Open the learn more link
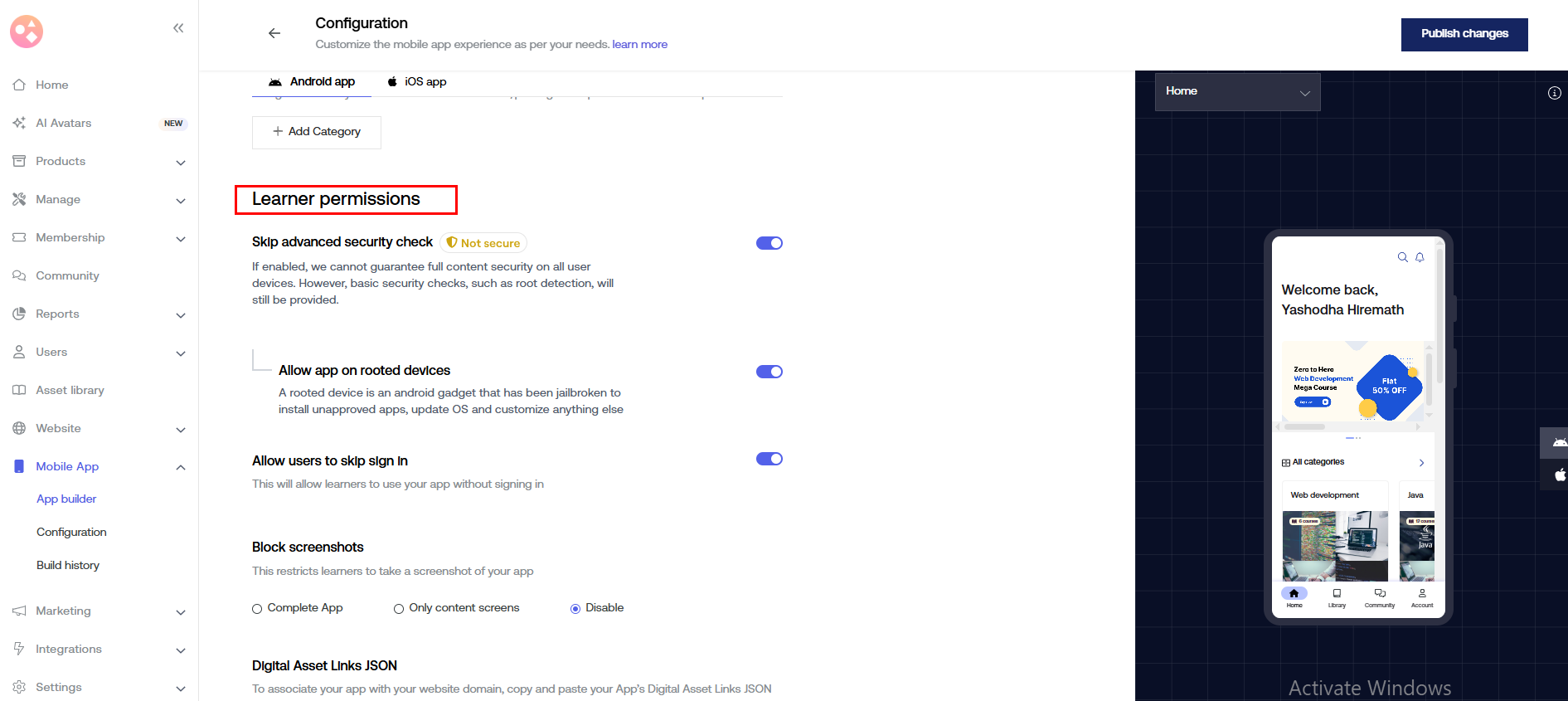 (639, 45)
